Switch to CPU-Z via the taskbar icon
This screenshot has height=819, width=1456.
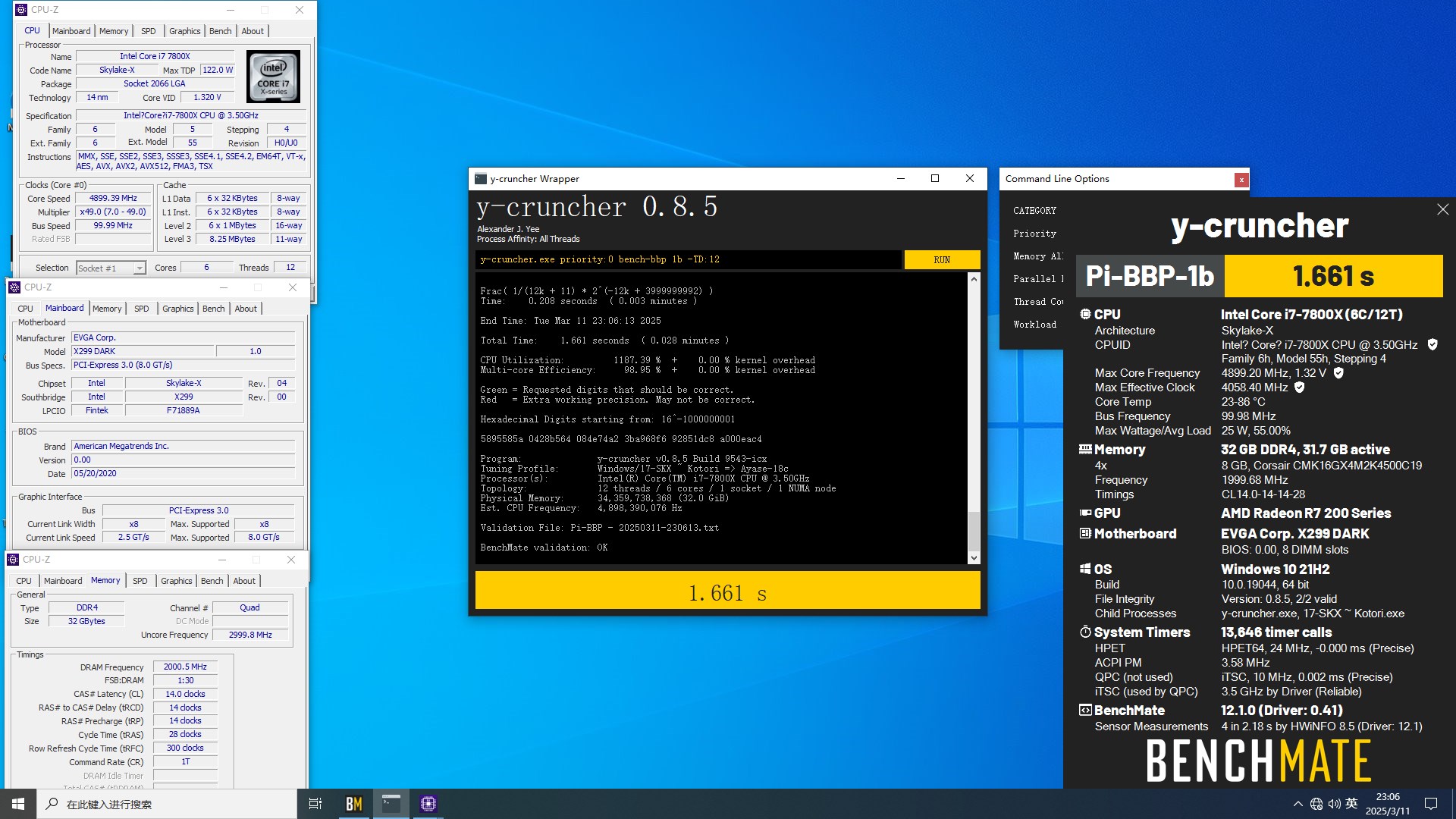[428, 804]
